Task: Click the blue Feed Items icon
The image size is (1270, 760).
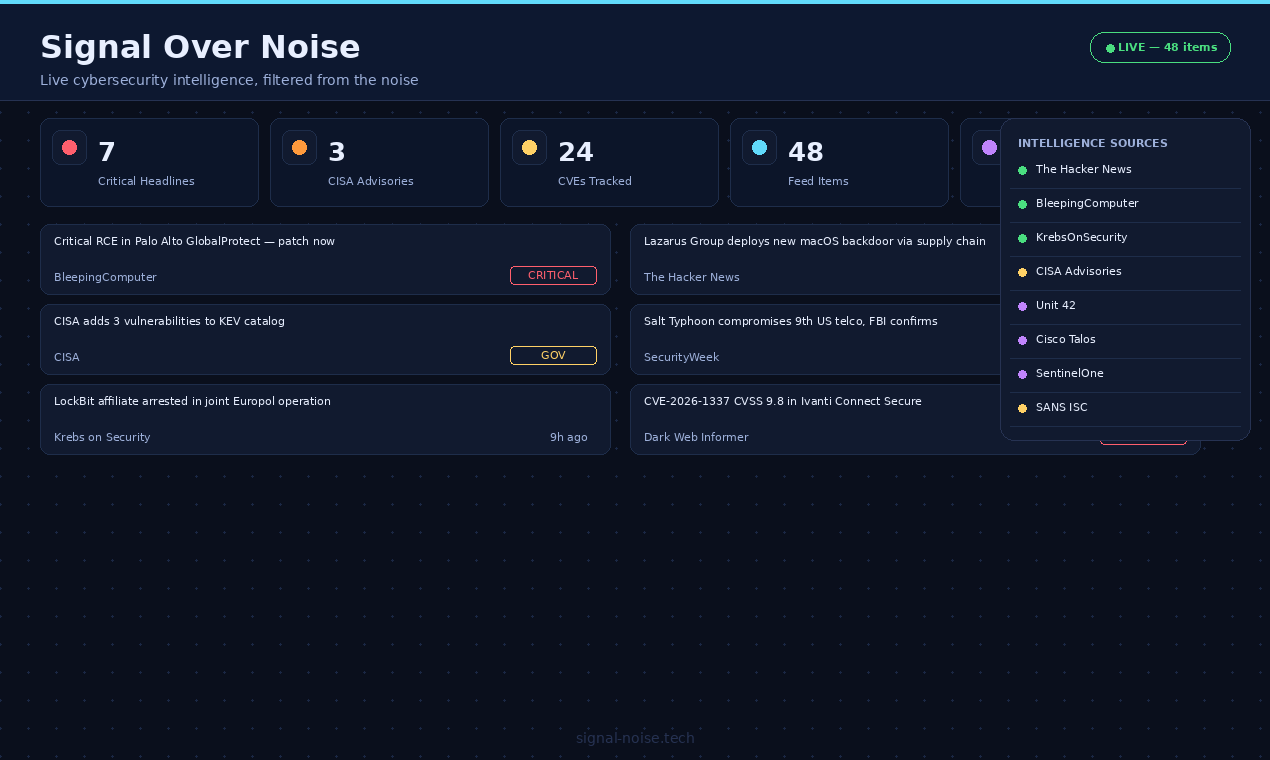Action: 759,147
